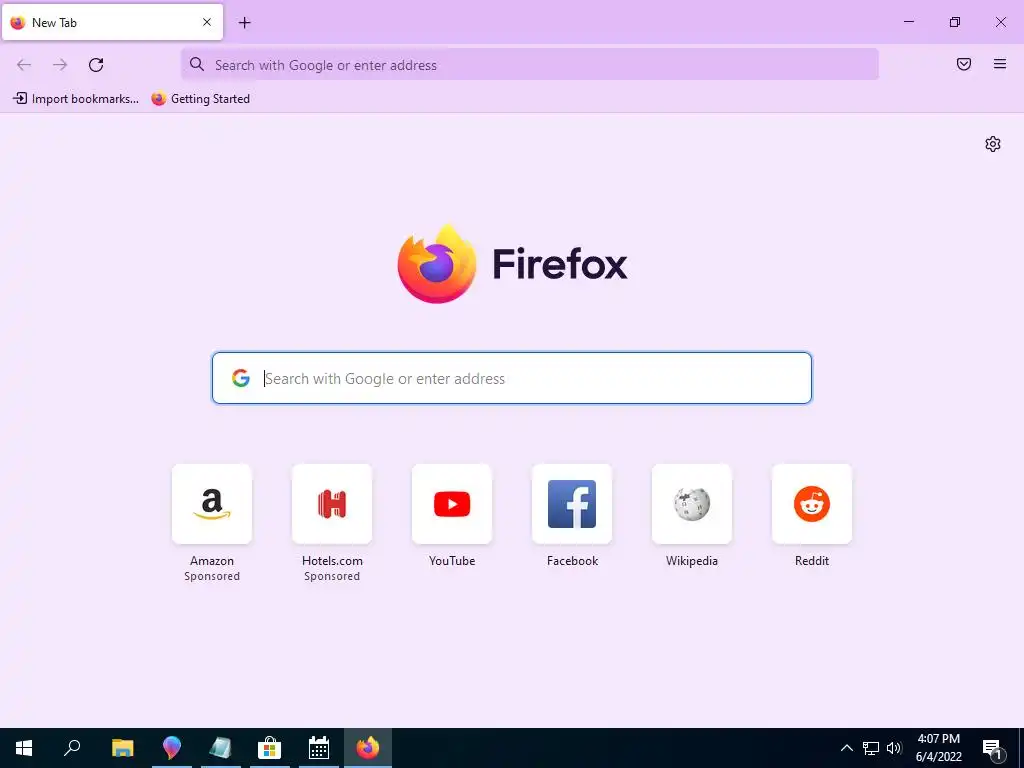
Task: Go forward using the forward arrow
Action: 60,65
